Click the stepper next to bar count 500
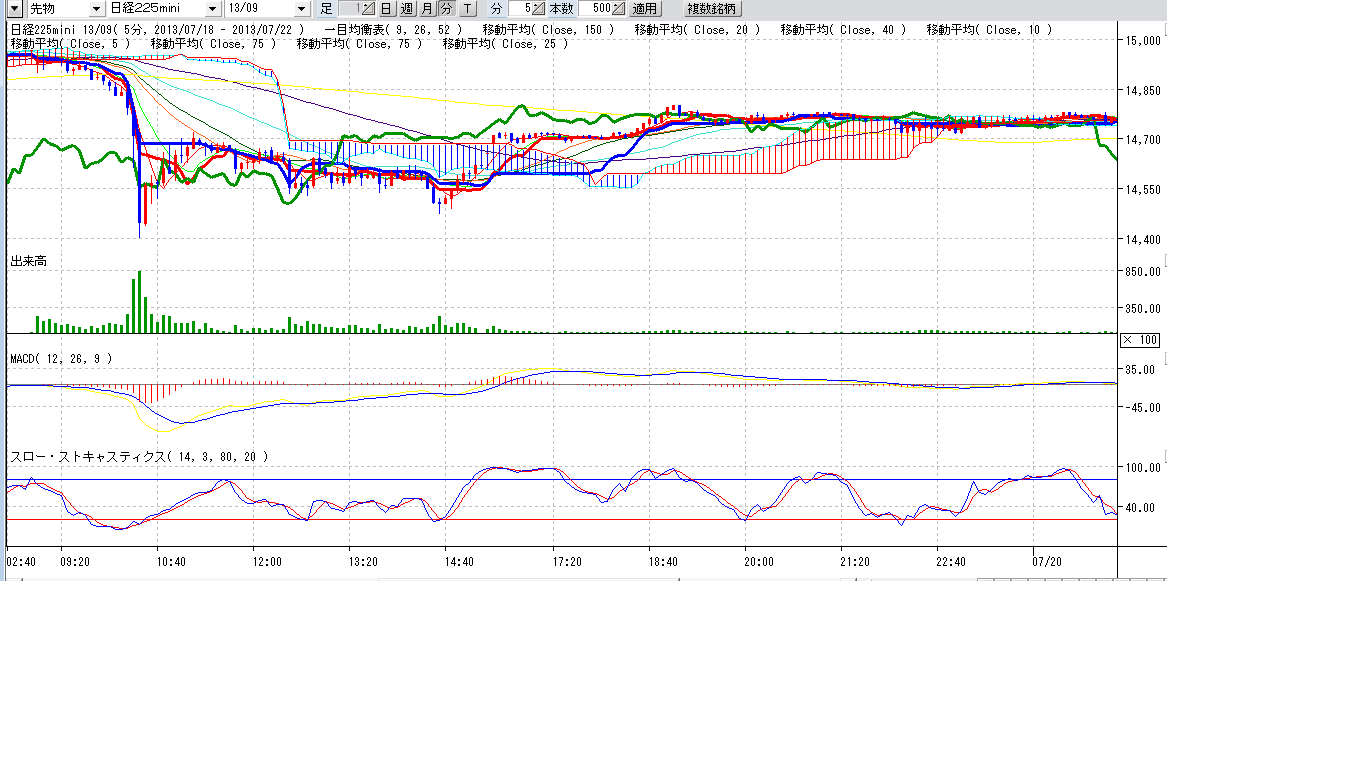This screenshot has height=768, width=1366. click(619, 9)
